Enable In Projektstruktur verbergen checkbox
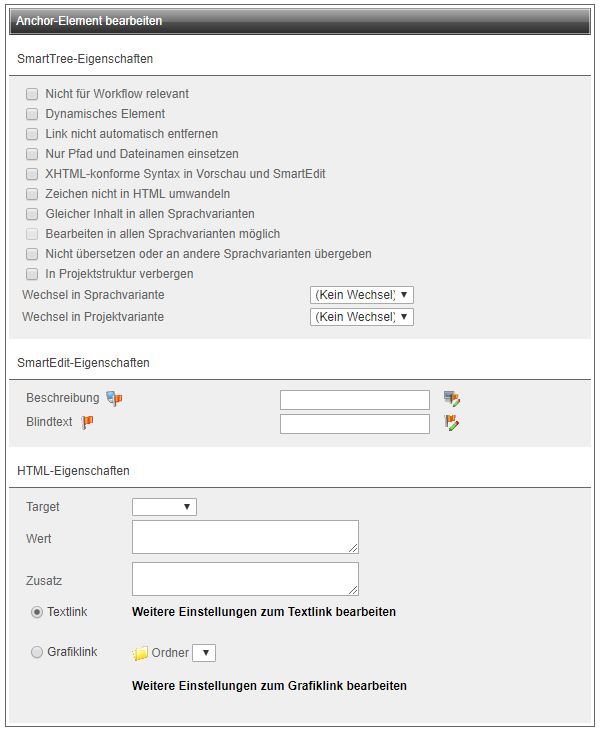The width and height of the screenshot is (600, 731). click(x=32, y=274)
